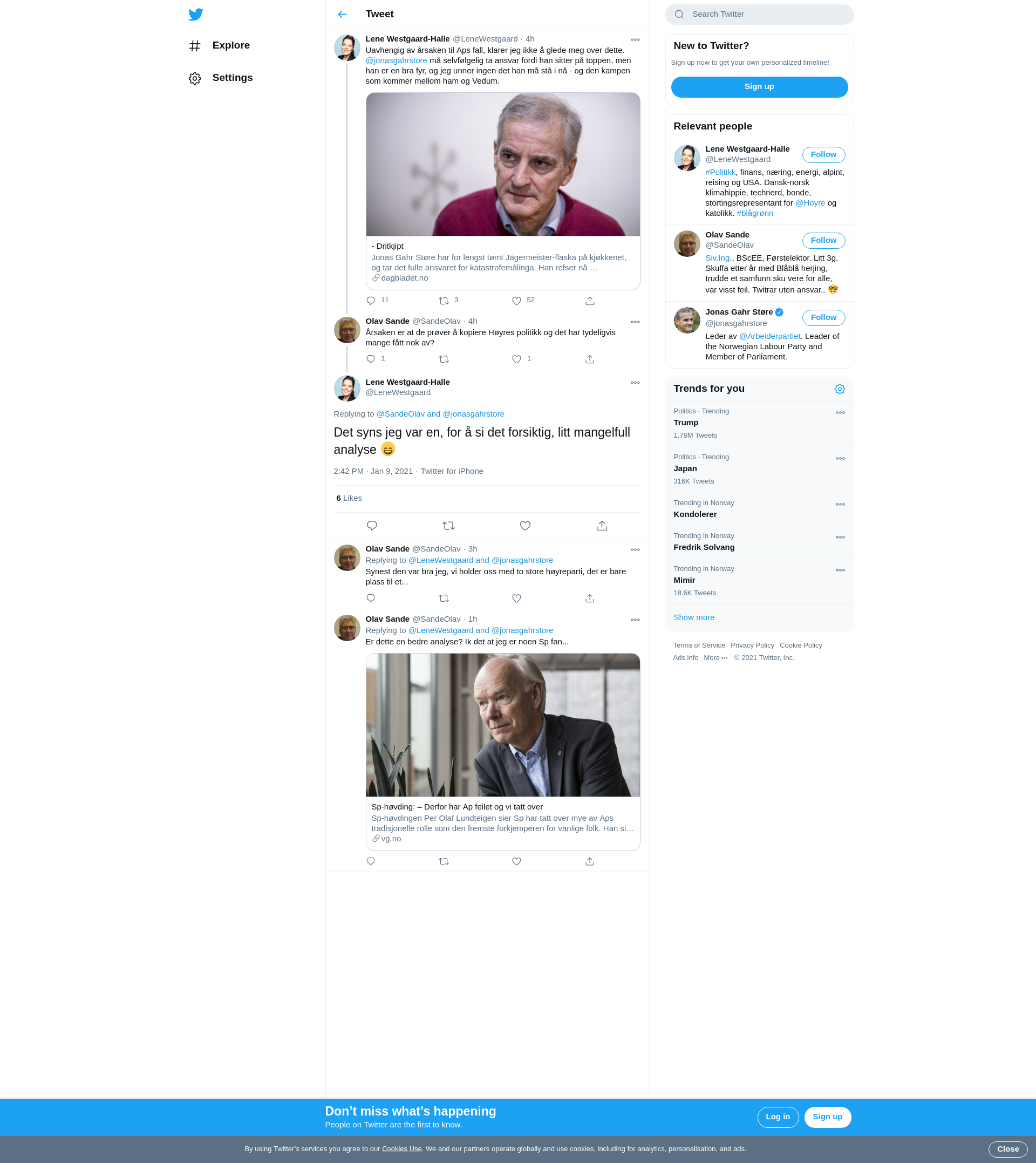The width and height of the screenshot is (1036, 1163).
Task: Open Jonas Gahr Støre's profile avatar
Action: tap(687, 321)
